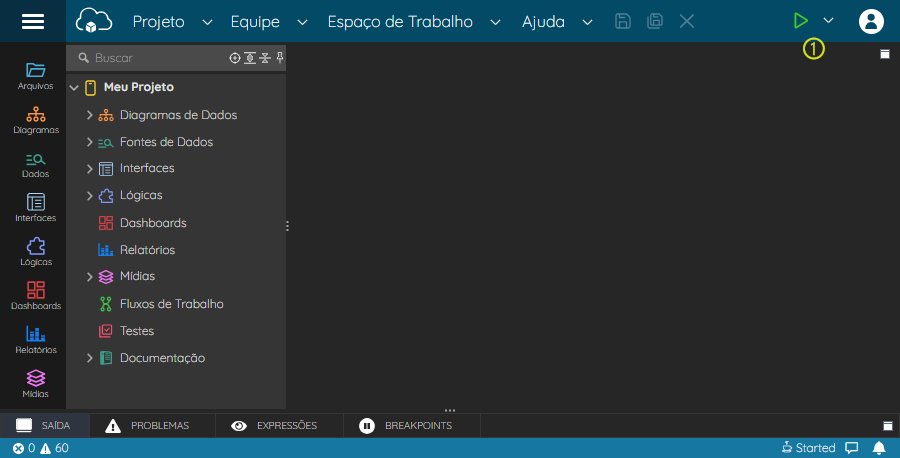Expand Diagramas de Dados node

[x=90, y=115]
